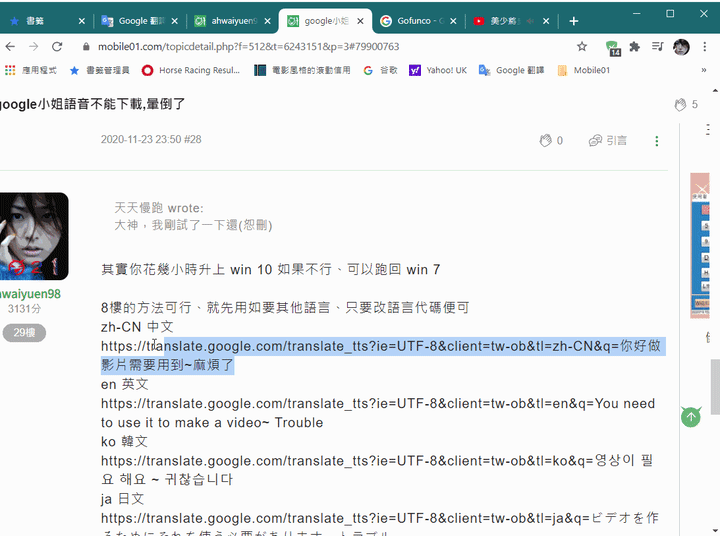Open the Horse Racing Resul... bookmark
The width and height of the screenshot is (720, 536).
191,70
